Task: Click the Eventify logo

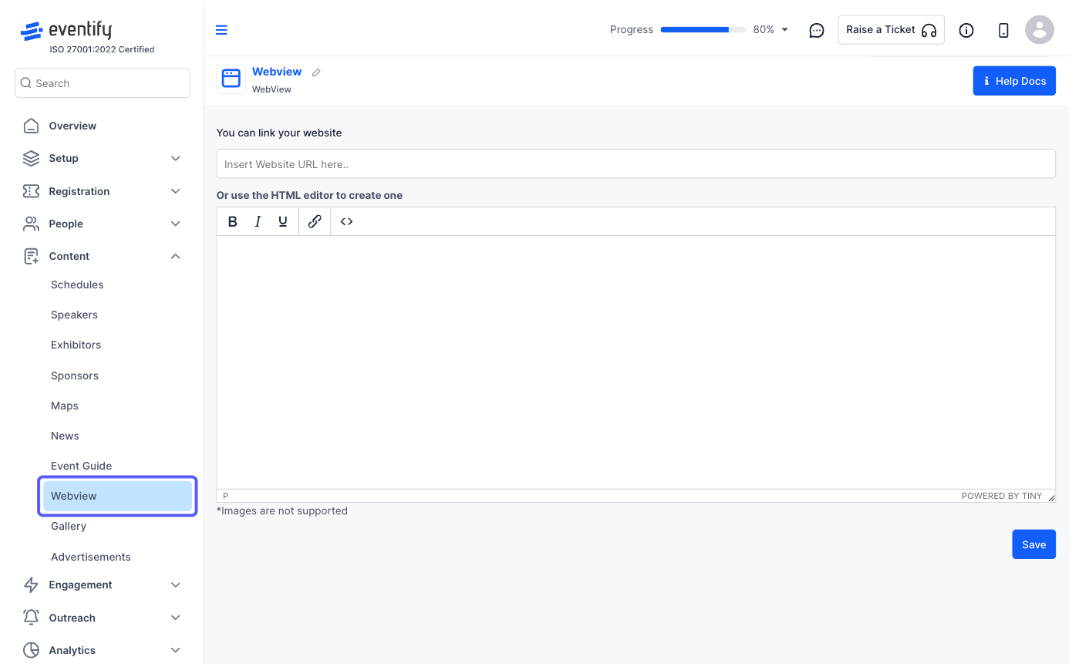Action: click(66, 30)
